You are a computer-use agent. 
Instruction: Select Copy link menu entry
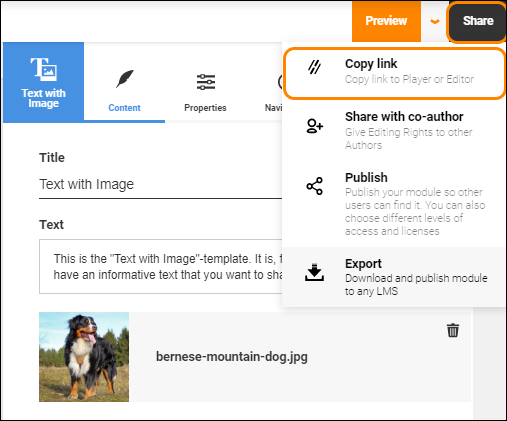coord(394,73)
